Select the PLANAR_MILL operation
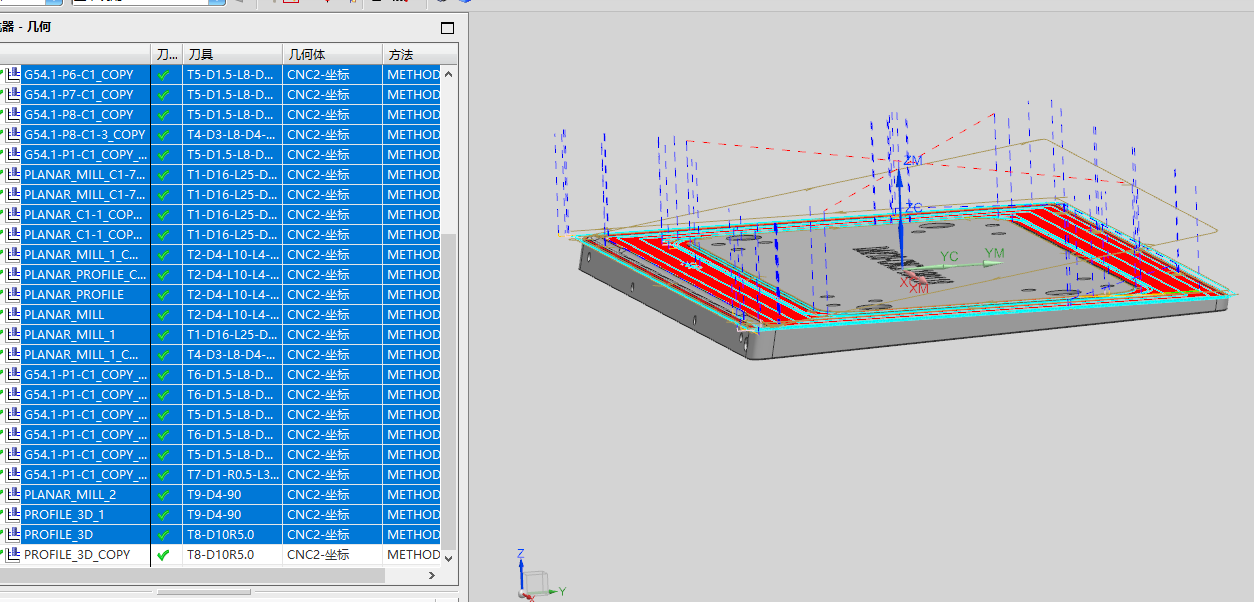Viewport: 1254px width, 602px height. pyautogui.click(x=64, y=314)
